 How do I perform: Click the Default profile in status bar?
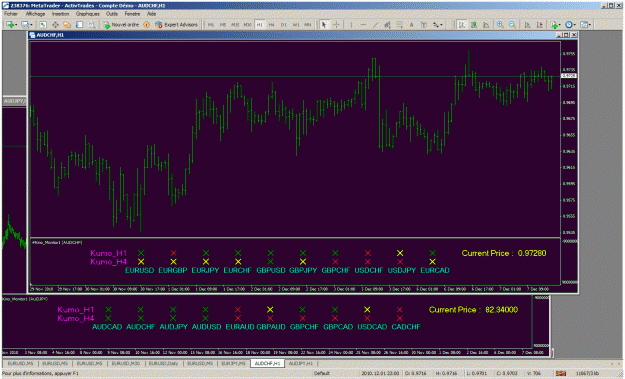tap(322, 373)
